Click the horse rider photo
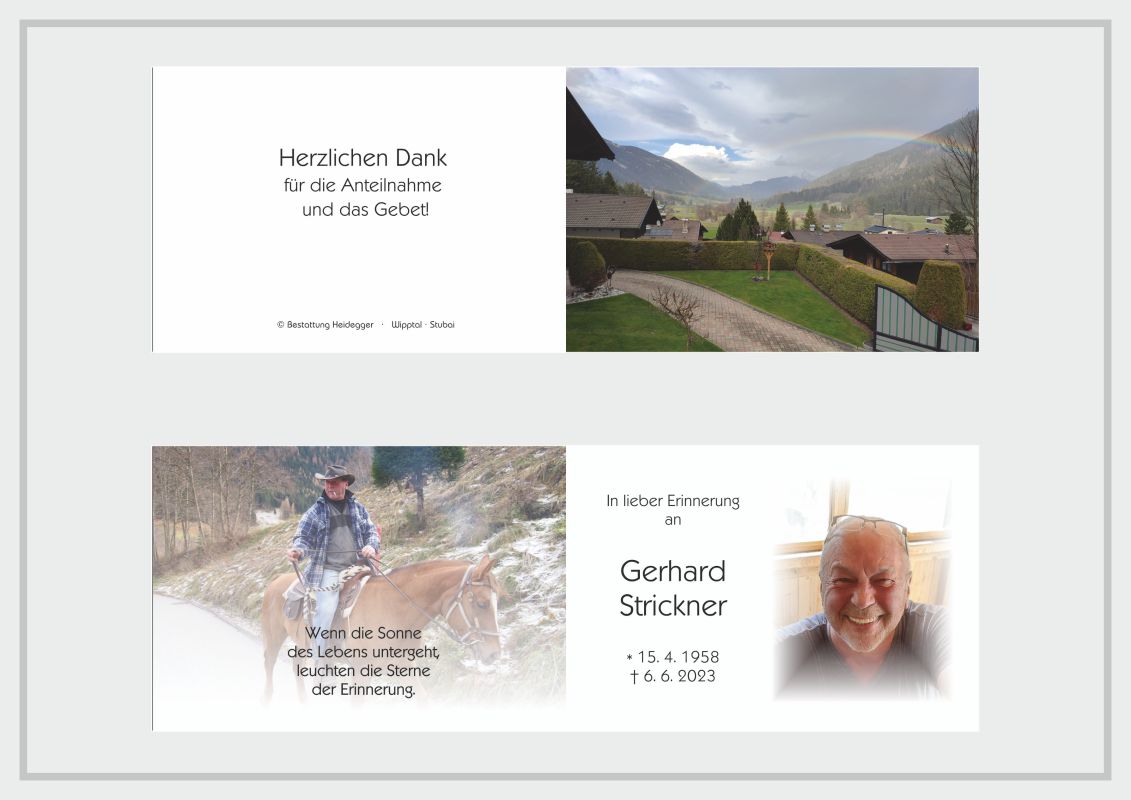This screenshot has height=800, width=1131. coord(359,577)
